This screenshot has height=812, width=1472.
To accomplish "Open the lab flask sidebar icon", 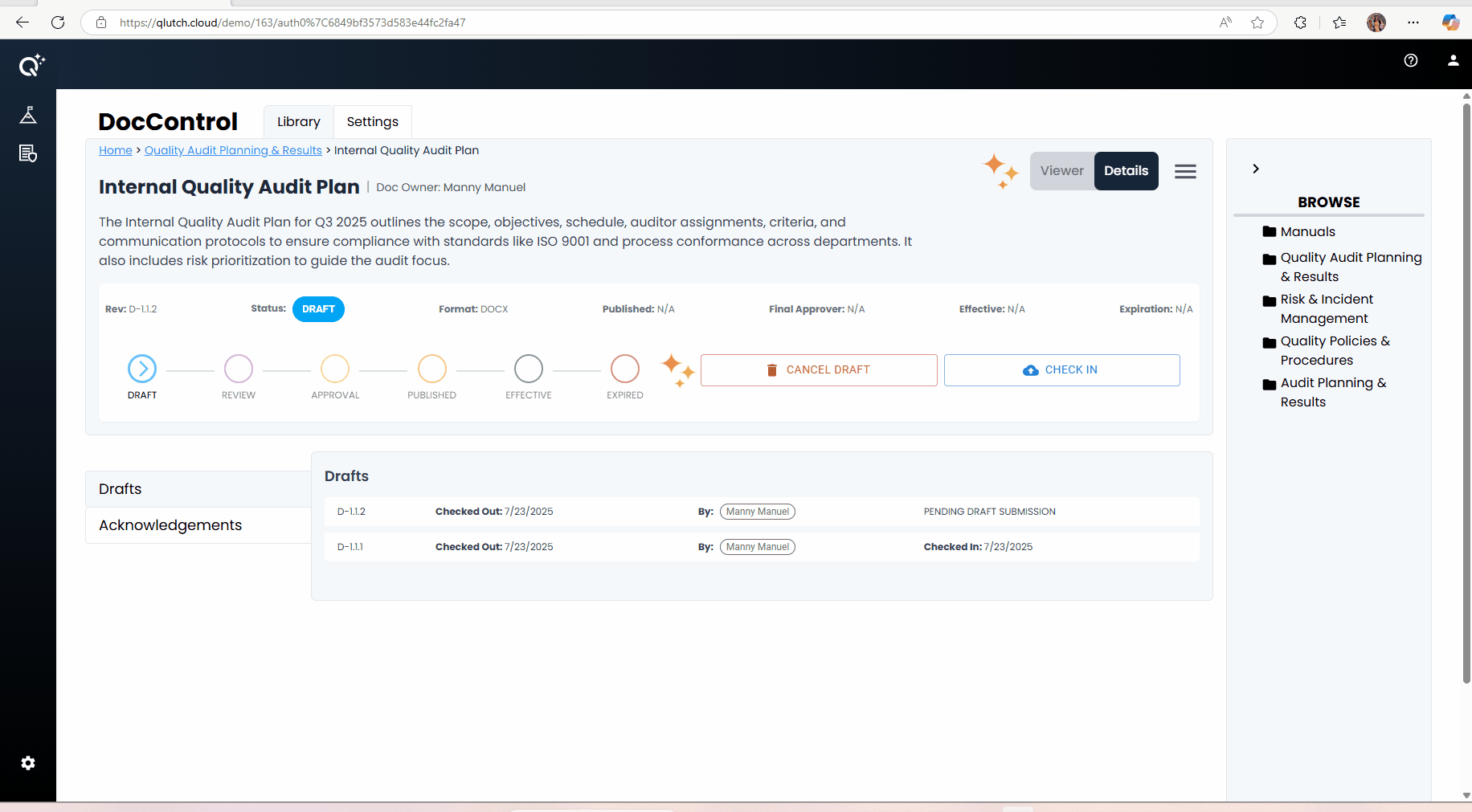I will [28, 116].
